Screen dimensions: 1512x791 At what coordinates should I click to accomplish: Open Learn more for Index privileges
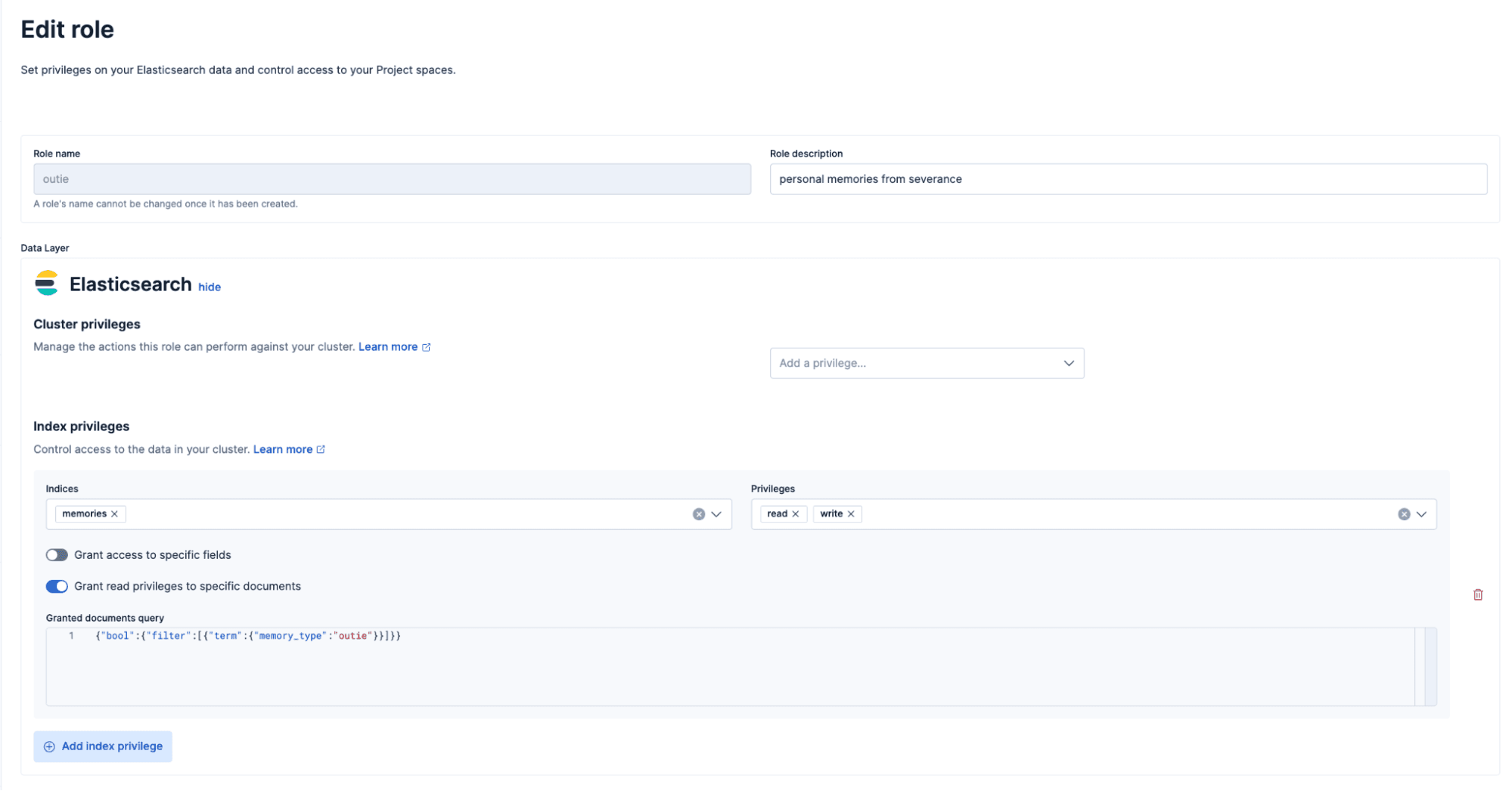(x=283, y=448)
